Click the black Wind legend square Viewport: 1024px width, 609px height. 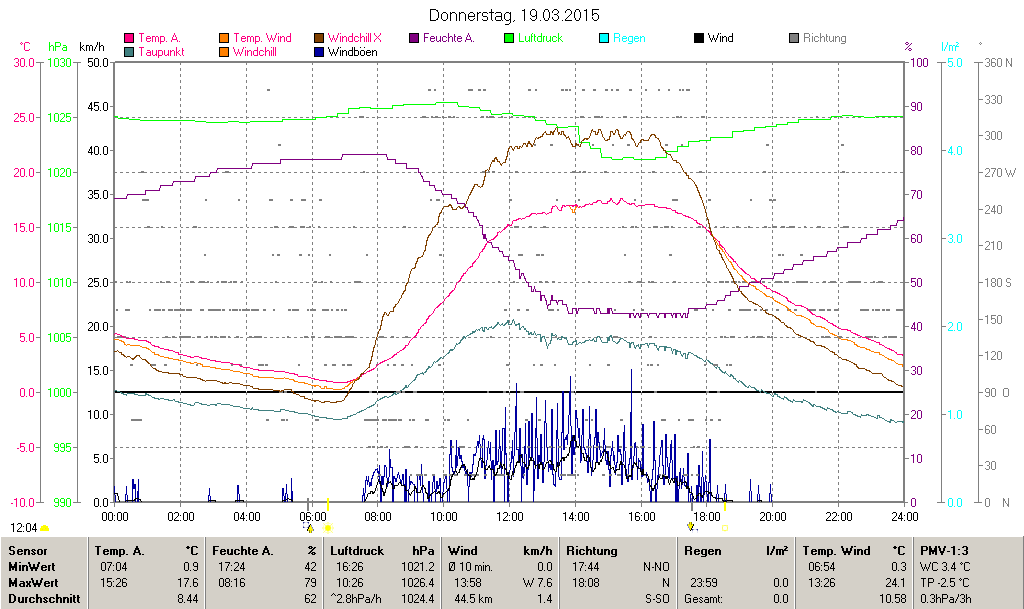click(699, 38)
